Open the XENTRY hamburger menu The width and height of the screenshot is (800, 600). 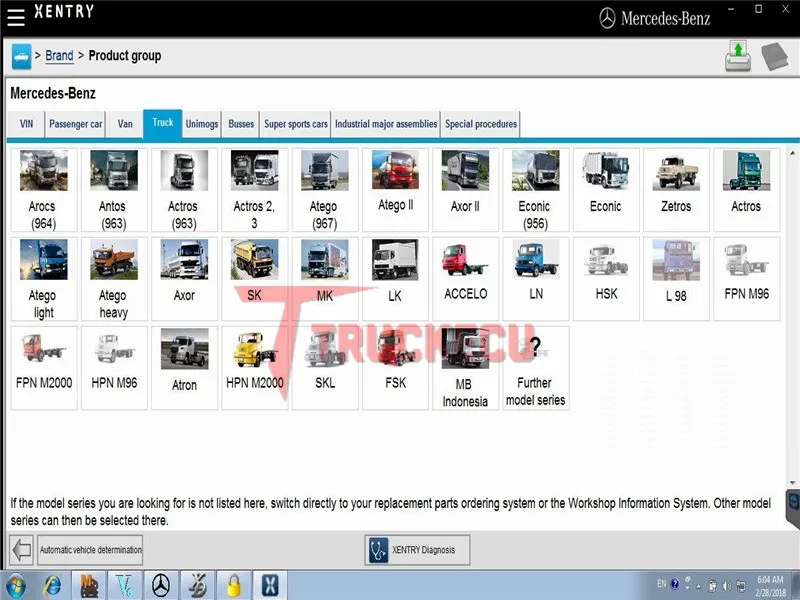(15, 16)
